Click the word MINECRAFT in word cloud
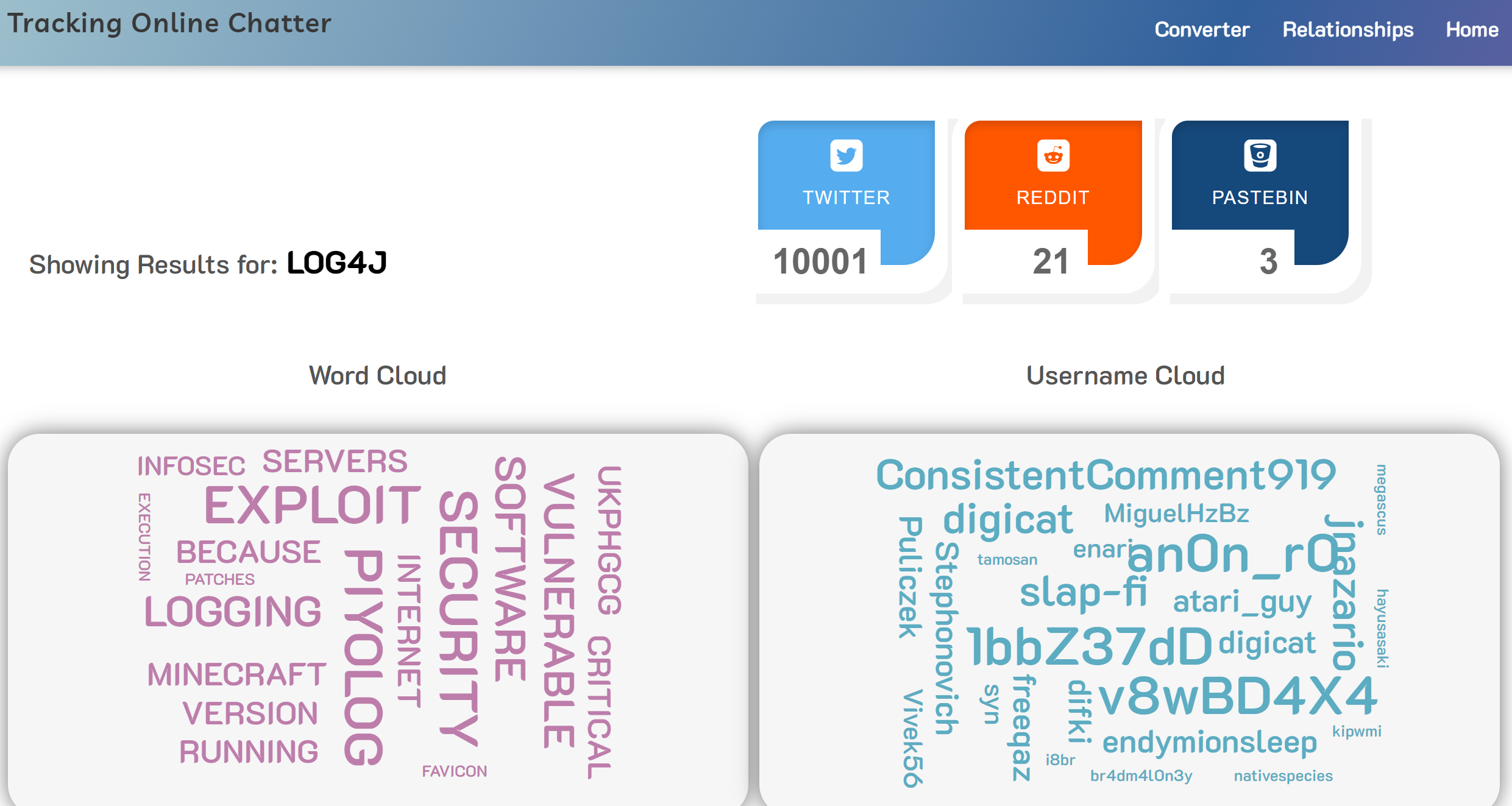The image size is (1512, 806). pos(237,674)
